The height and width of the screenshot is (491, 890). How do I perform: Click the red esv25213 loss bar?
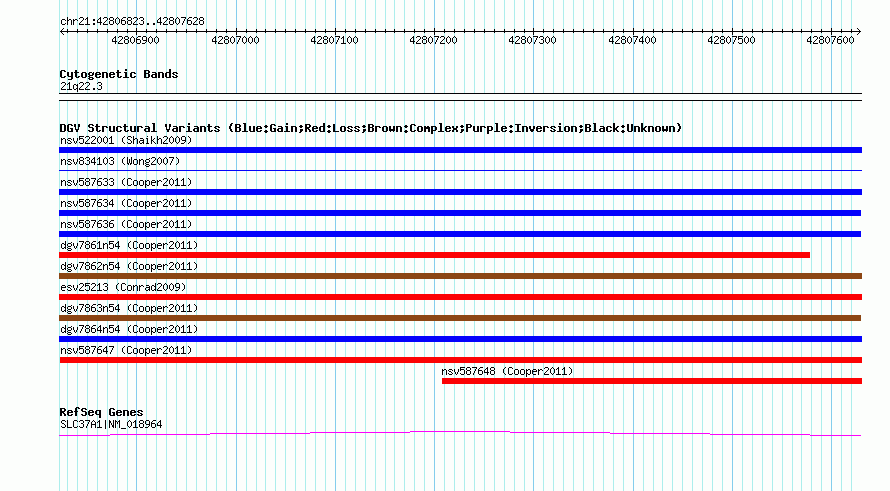[460, 297]
